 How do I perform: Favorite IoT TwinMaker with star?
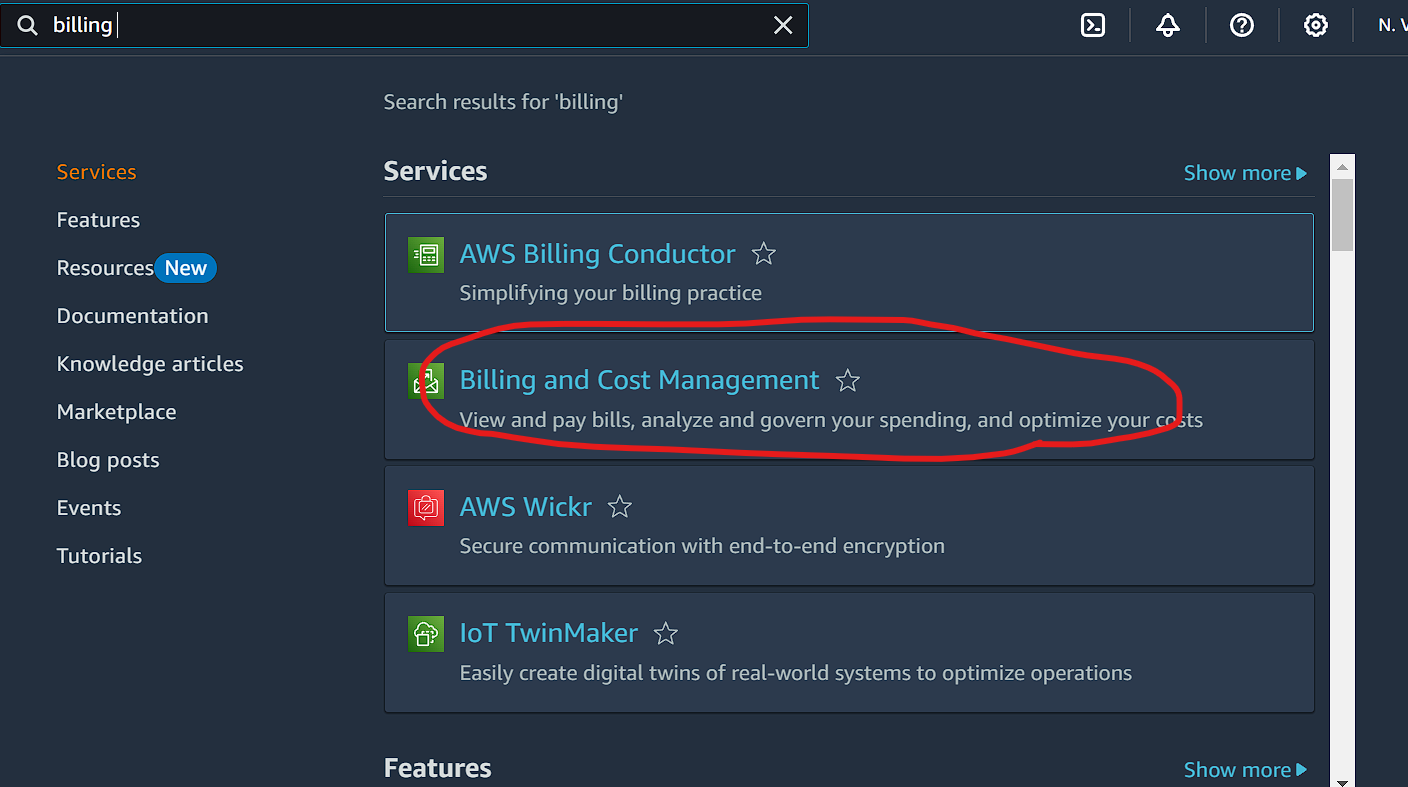point(666,633)
